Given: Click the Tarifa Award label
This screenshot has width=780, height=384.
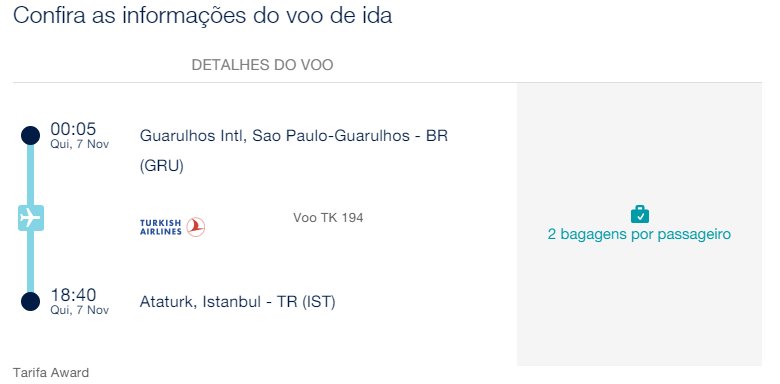Looking at the screenshot, I should point(51,373).
